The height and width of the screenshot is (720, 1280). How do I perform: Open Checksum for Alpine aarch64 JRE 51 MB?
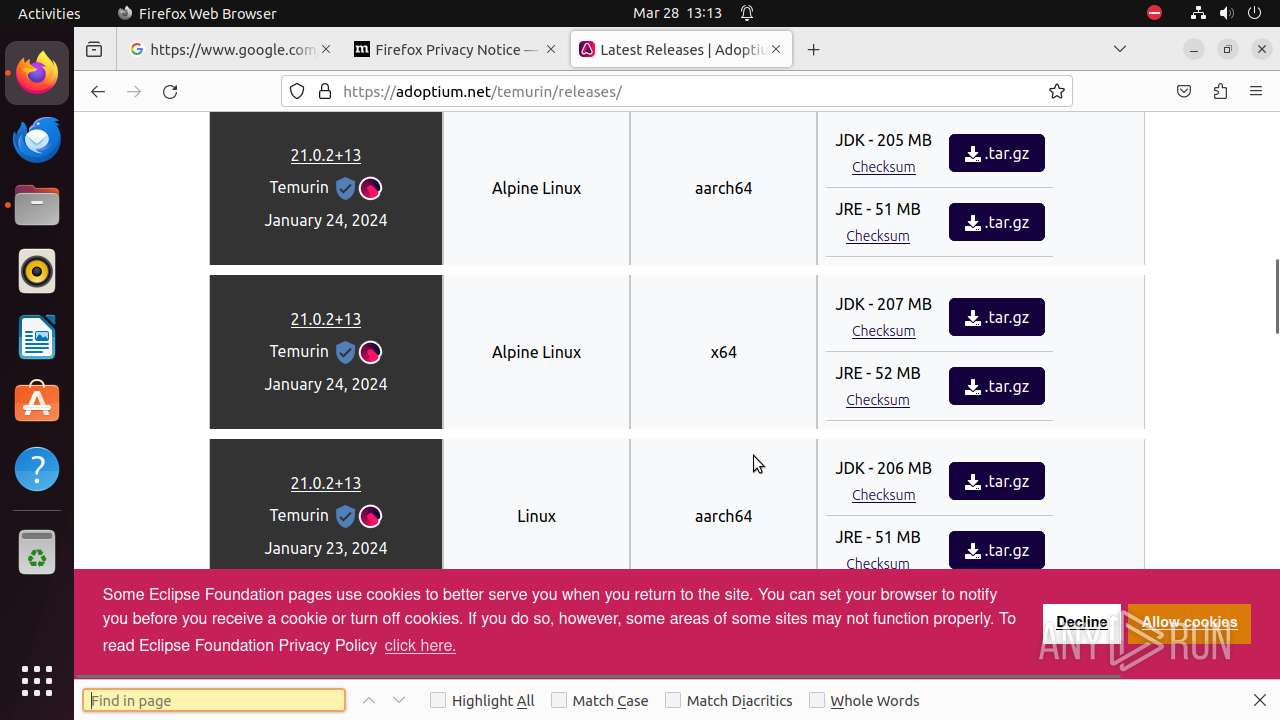[x=878, y=236]
